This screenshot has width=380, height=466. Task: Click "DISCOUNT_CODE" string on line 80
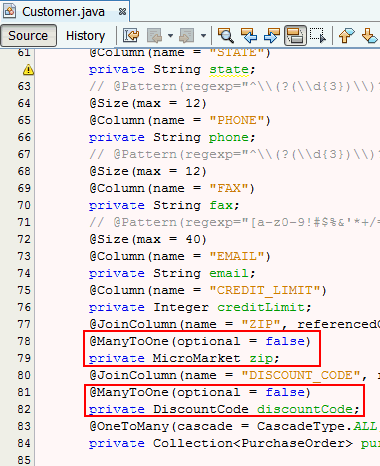(300, 375)
